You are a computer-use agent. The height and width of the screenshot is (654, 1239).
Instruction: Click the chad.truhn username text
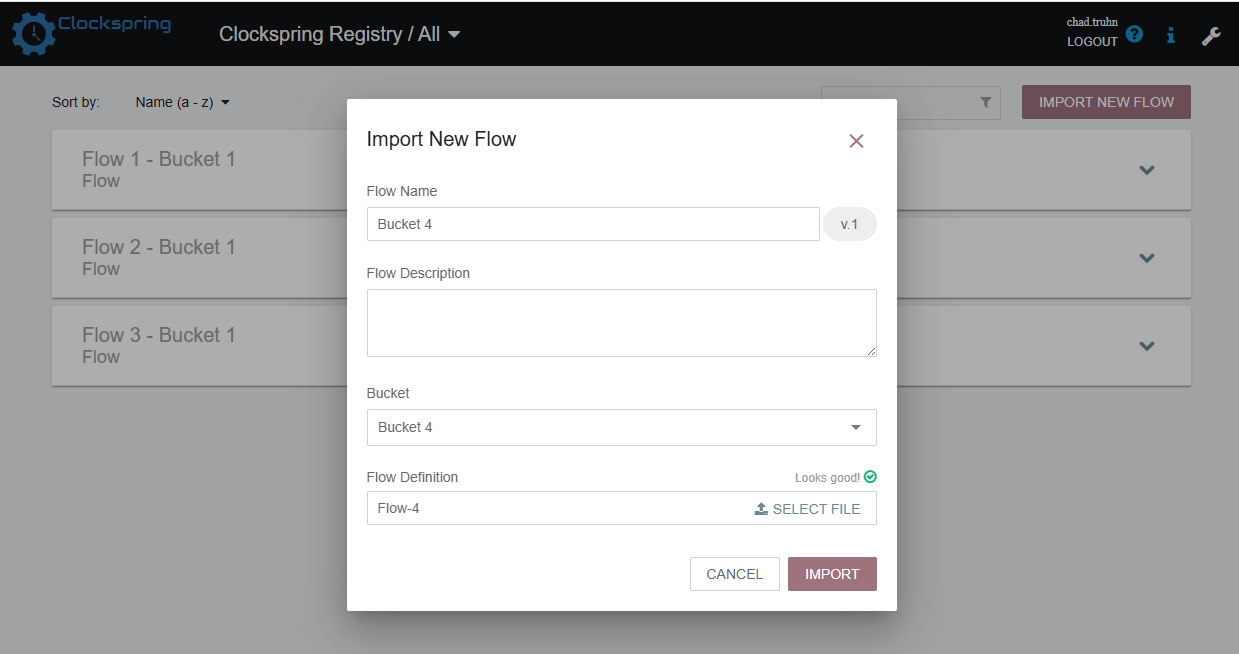click(1092, 22)
